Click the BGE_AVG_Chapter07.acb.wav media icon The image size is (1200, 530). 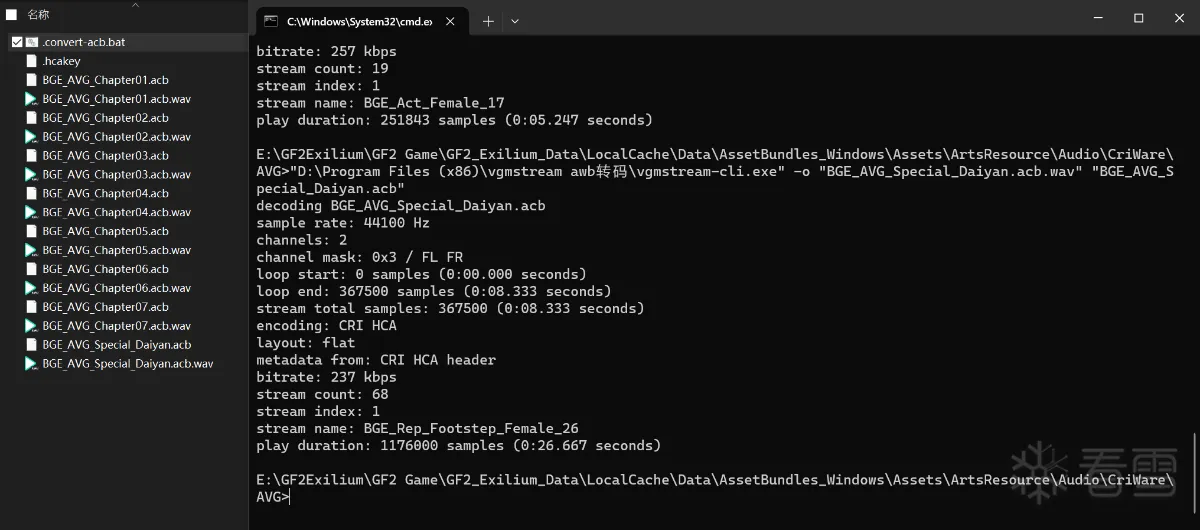pos(31,326)
